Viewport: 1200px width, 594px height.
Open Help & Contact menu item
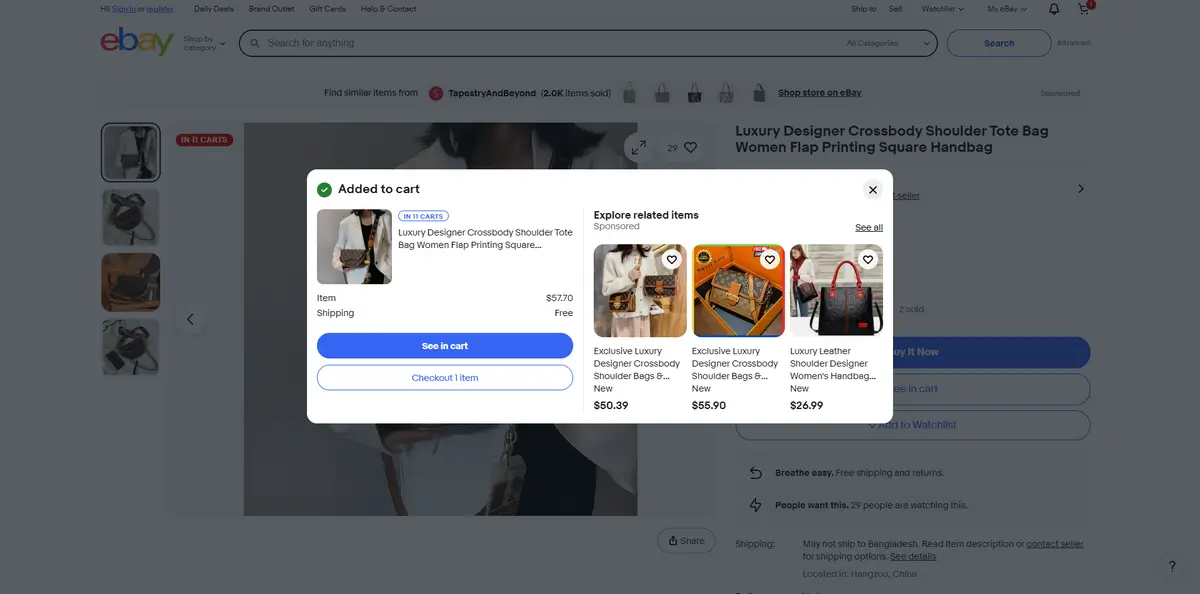(388, 9)
